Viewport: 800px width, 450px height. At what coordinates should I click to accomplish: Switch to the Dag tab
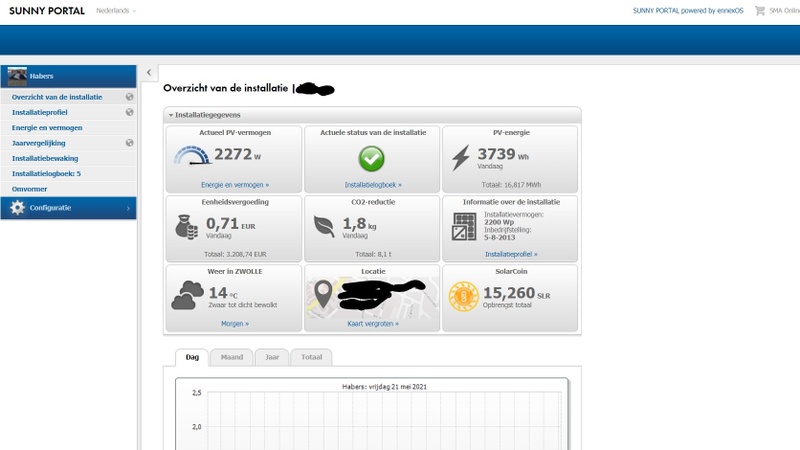point(192,357)
